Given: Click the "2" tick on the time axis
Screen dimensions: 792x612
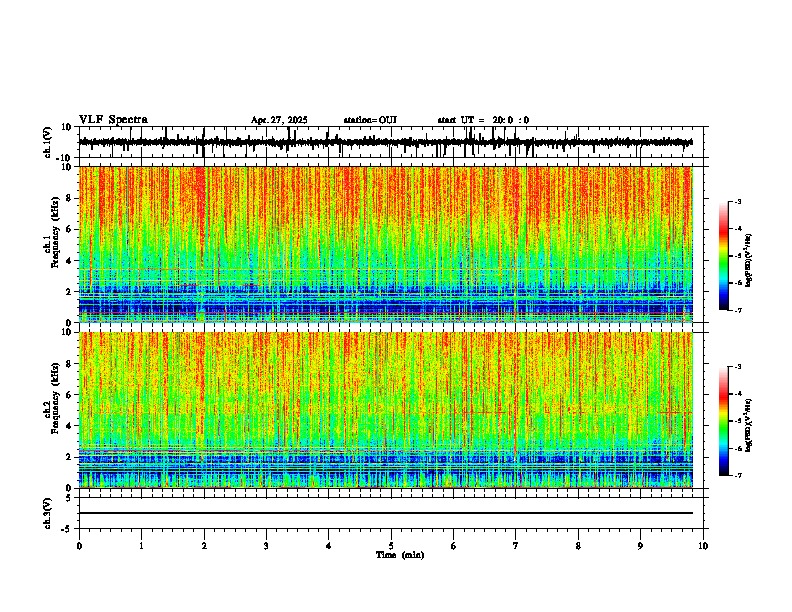Looking at the screenshot, I should click(x=204, y=546).
